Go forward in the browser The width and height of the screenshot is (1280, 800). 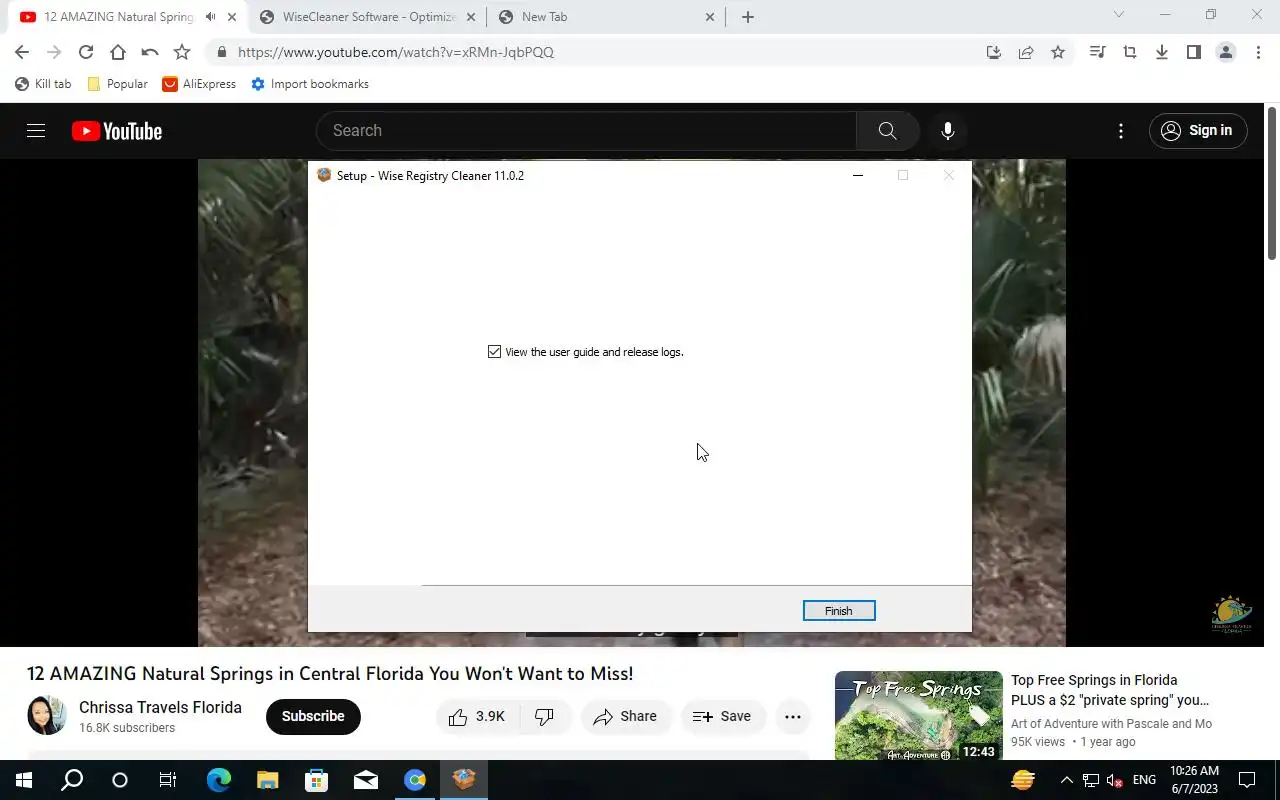[54, 52]
